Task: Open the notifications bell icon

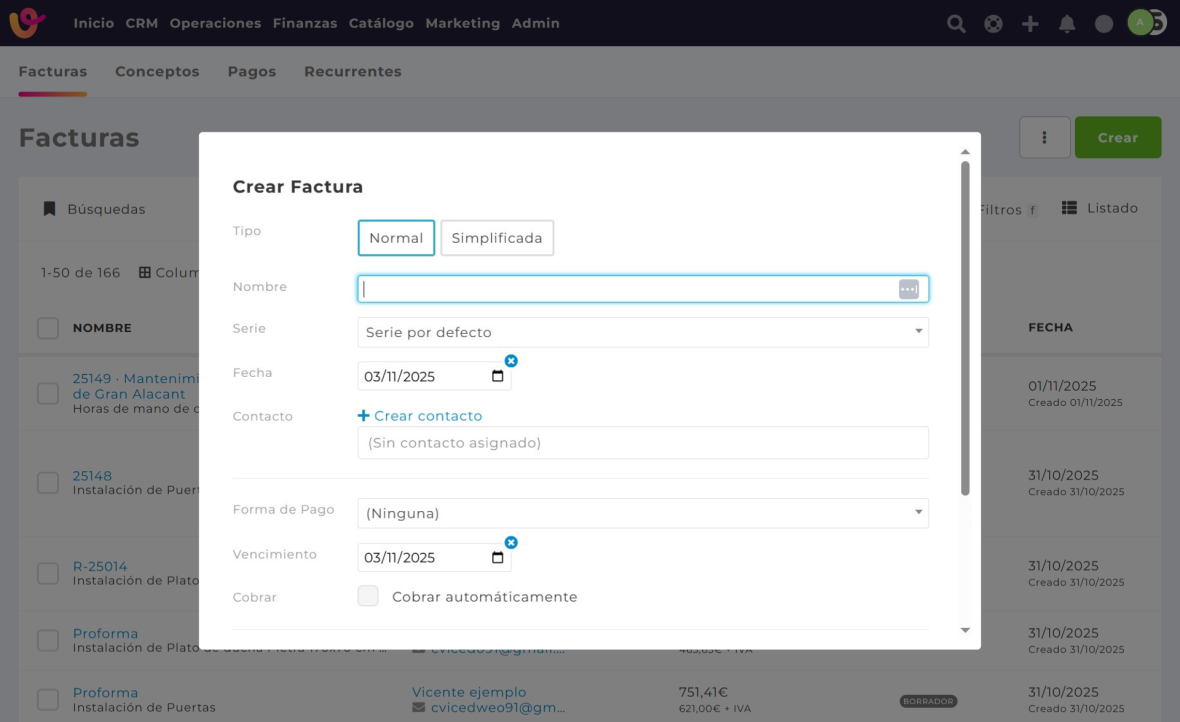Action: (x=1067, y=24)
